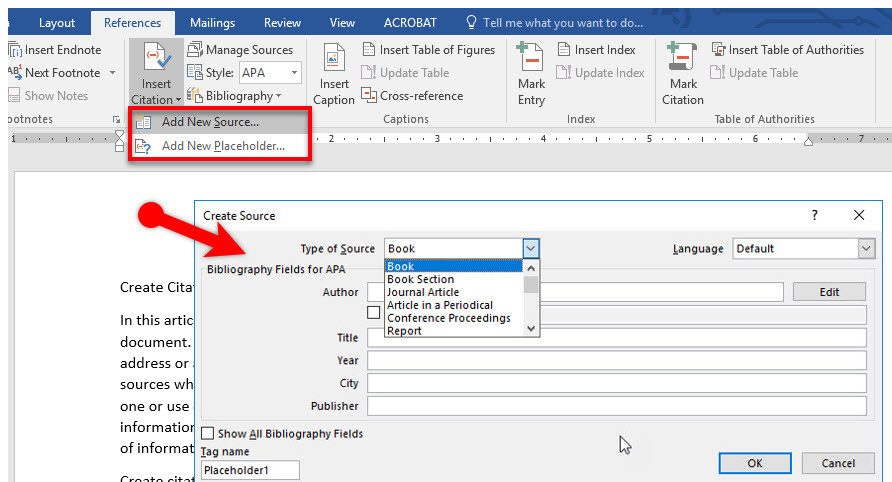Choose Add New Source menu item
Image resolution: width=892 pixels, height=482 pixels.
pyautogui.click(x=220, y=122)
